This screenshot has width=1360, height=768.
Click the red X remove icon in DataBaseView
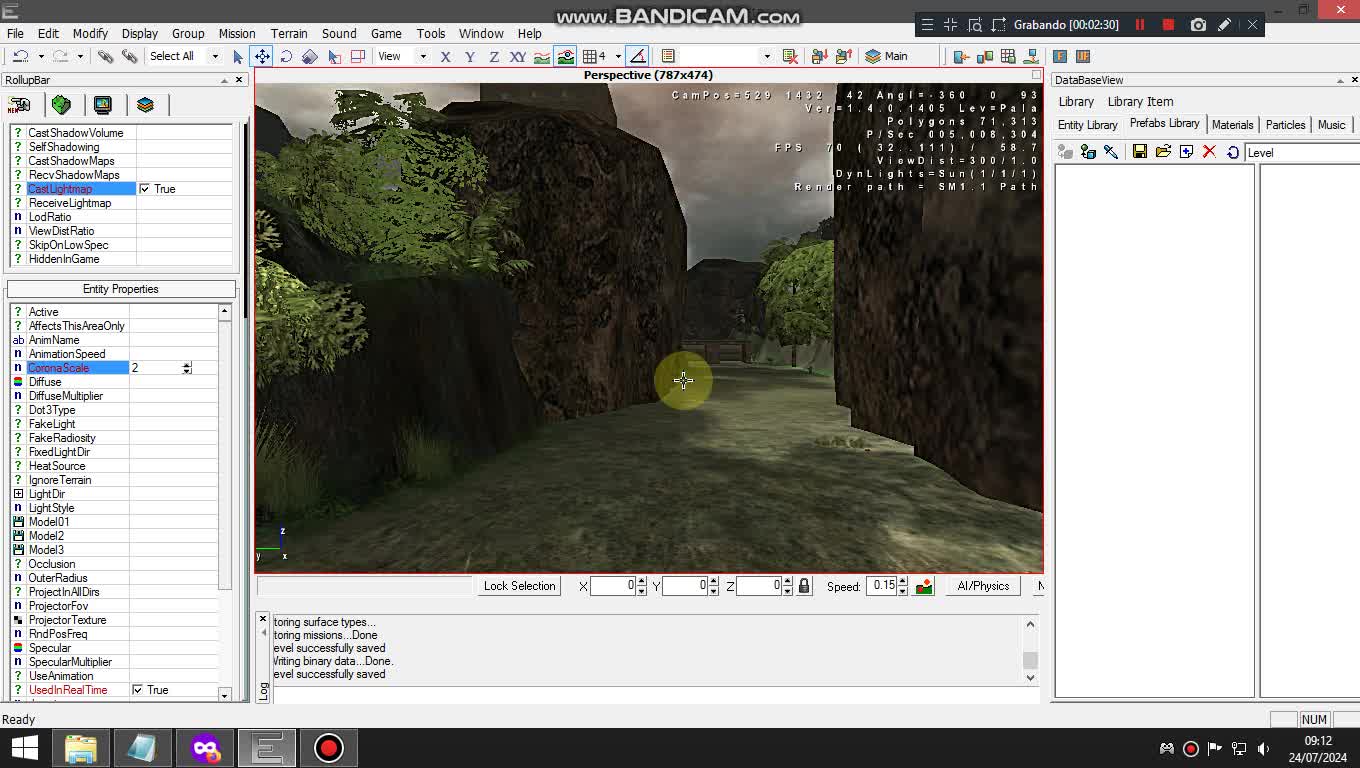click(1209, 152)
